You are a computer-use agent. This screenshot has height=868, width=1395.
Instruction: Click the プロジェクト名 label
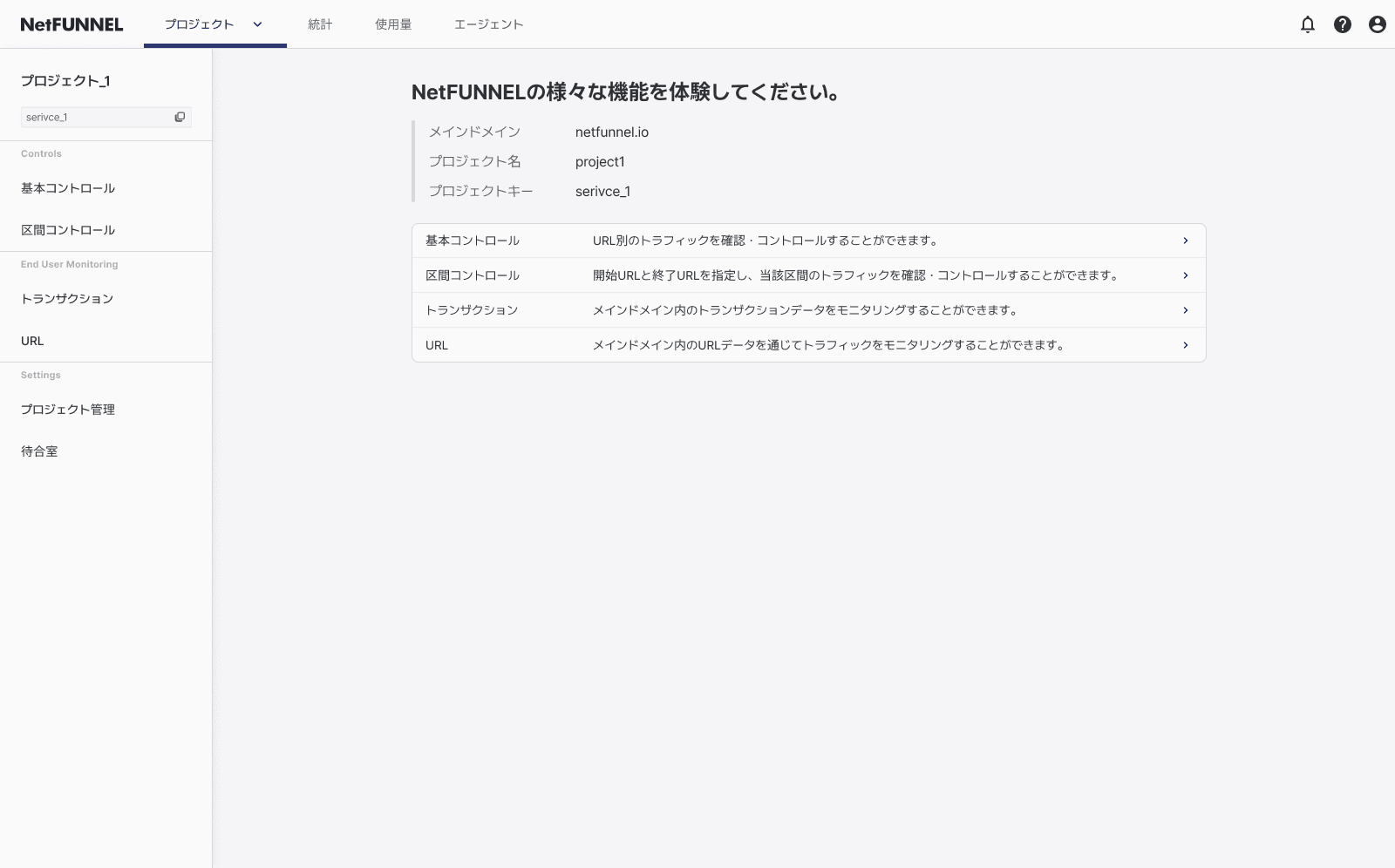pyautogui.click(x=474, y=162)
